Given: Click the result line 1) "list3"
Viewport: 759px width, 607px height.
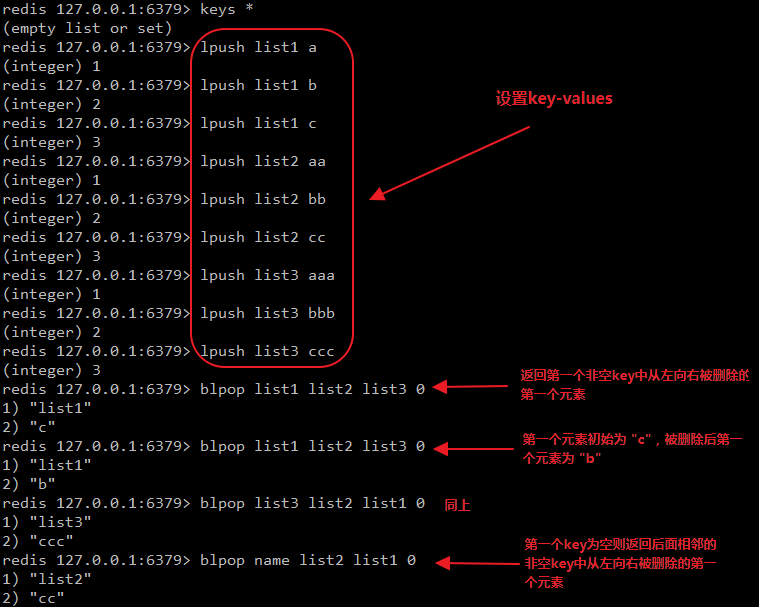Looking at the screenshot, I should pos(46,522).
